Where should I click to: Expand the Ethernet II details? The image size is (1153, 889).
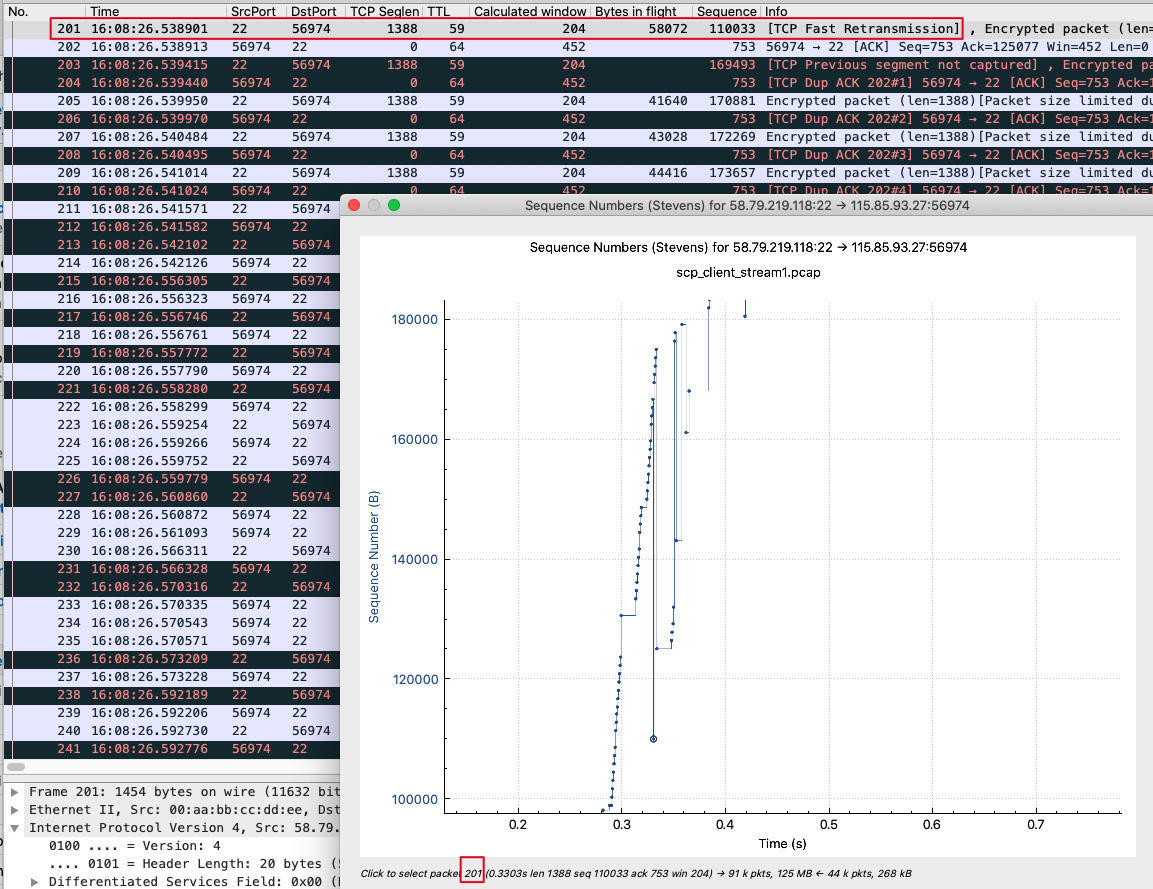(15, 809)
